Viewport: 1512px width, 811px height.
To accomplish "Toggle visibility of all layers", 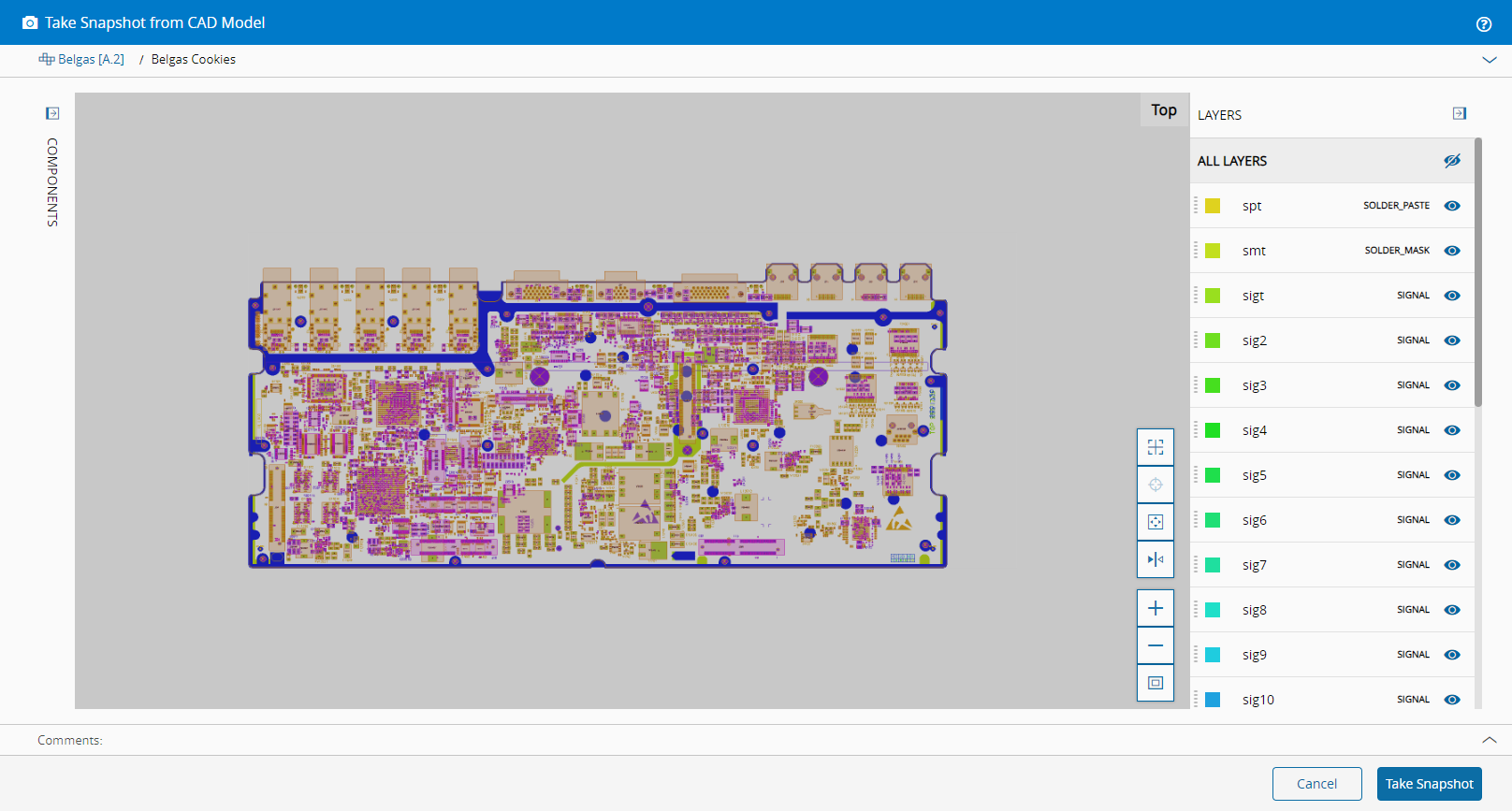I will point(1452,161).
